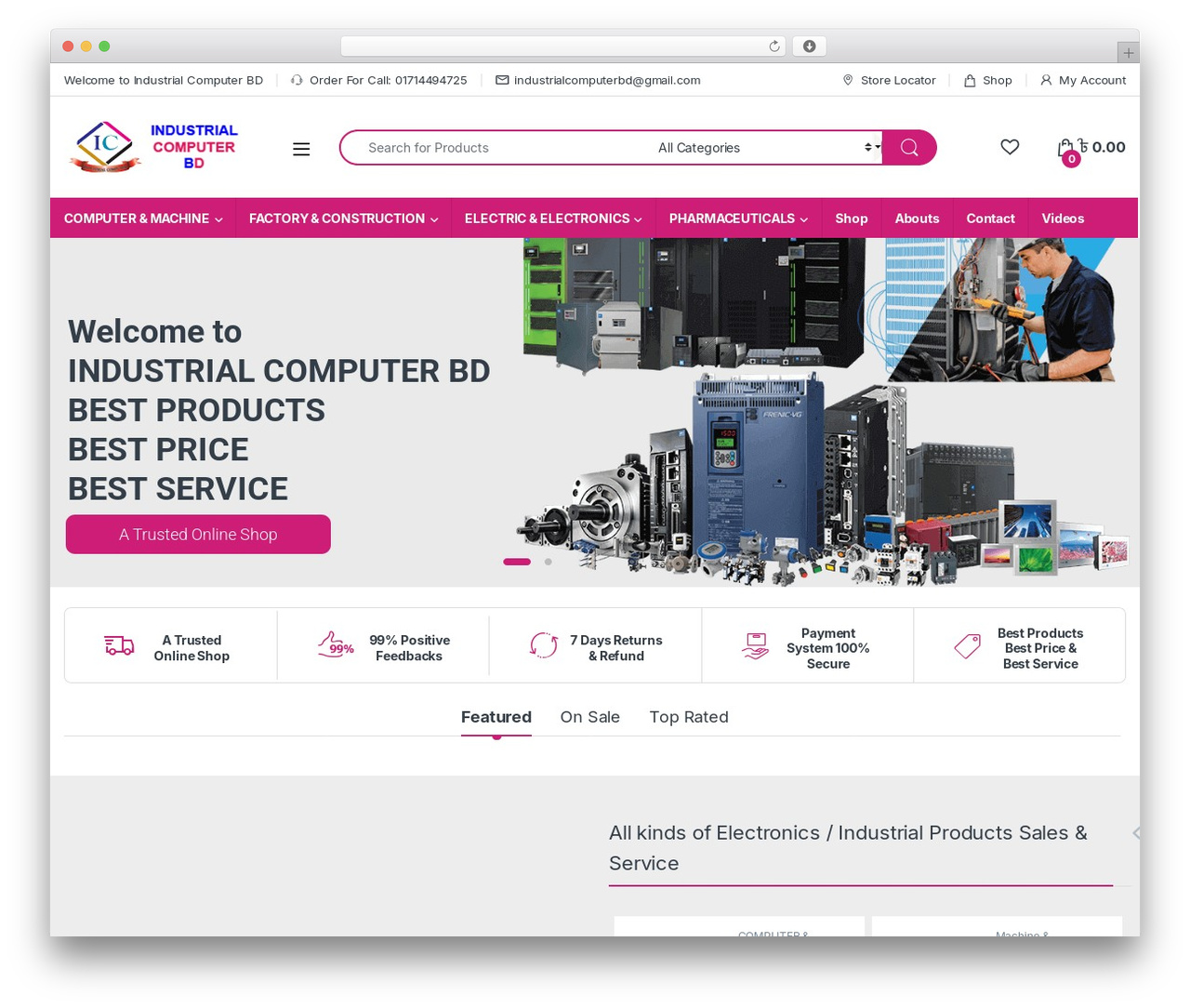Screen dimensions: 1190x1008
Task: Switch to the Top Rated tab
Action: point(689,717)
